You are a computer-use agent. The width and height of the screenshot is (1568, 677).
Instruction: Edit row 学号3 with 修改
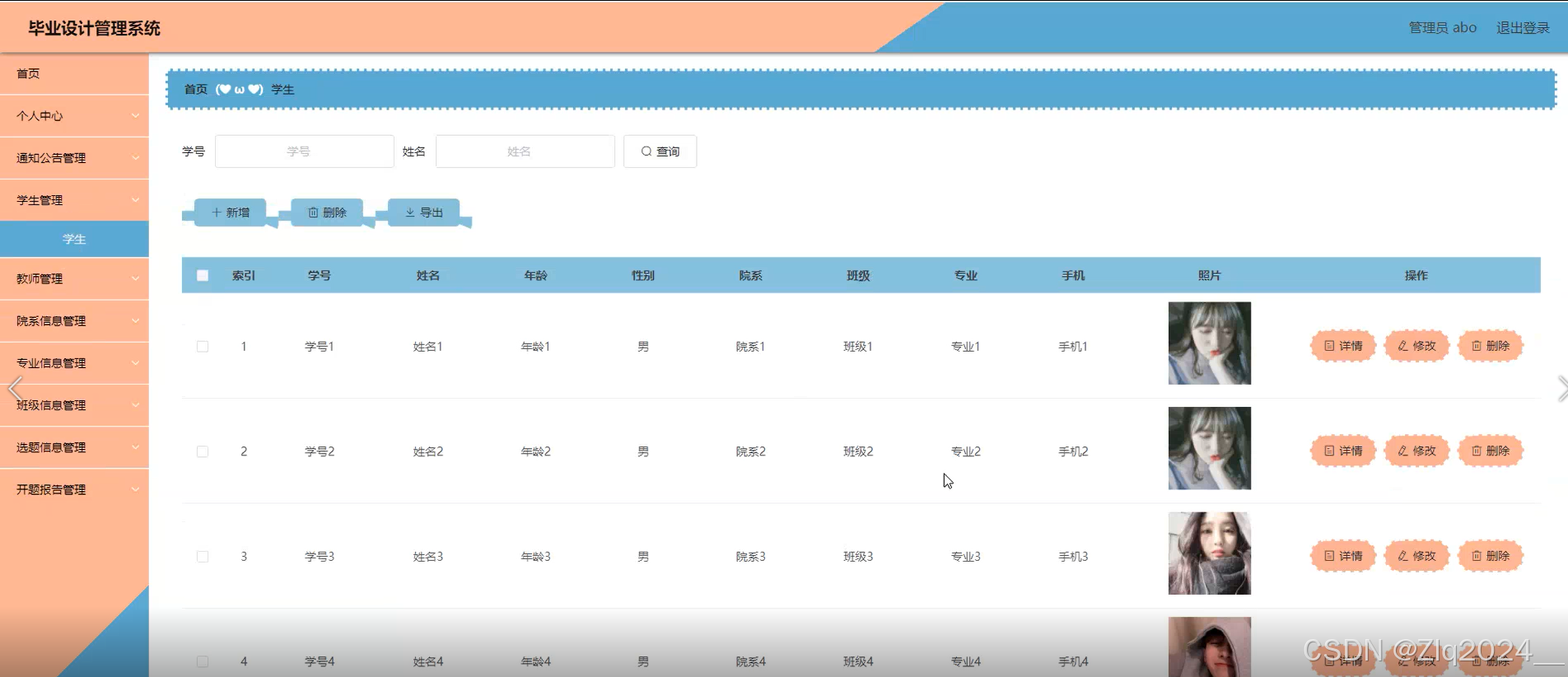point(1416,556)
